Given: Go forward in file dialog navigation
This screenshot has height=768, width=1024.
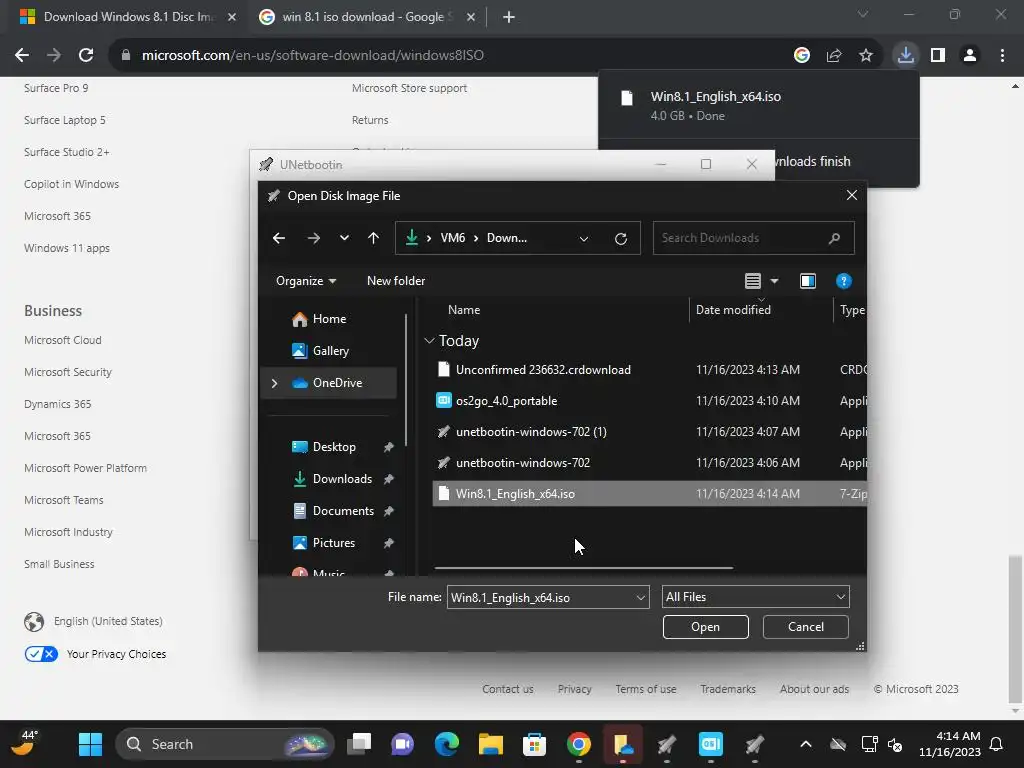Looking at the screenshot, I should pyautogui.click(x=313, y=238).
